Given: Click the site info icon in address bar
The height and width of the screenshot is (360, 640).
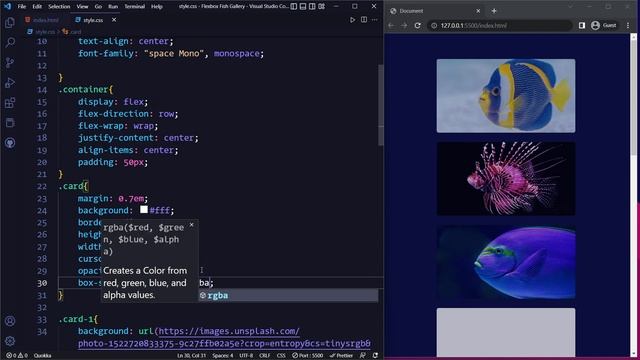Looking at the screenshot, I should [434, 25].
